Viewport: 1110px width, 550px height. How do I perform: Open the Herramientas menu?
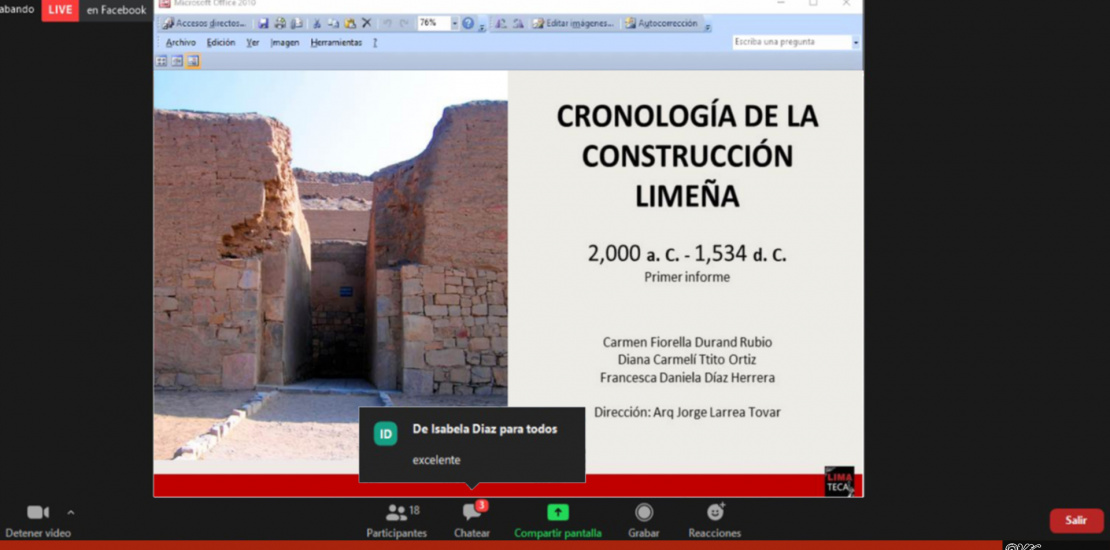336,42
